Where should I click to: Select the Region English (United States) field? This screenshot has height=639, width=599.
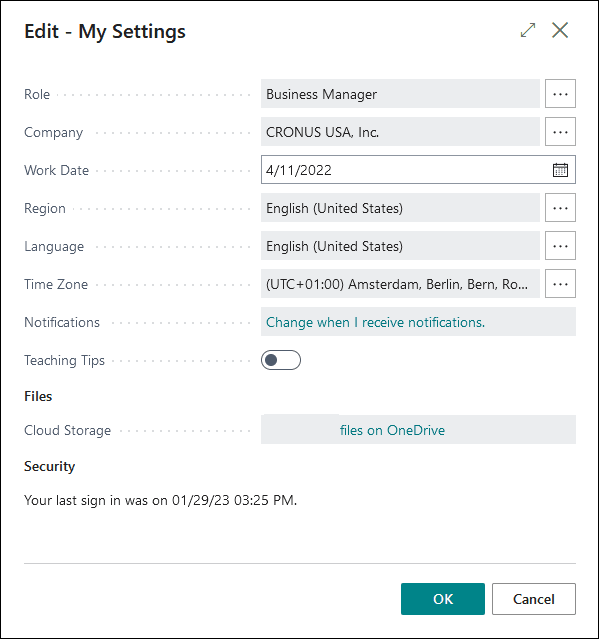click(x=400, y=208)
